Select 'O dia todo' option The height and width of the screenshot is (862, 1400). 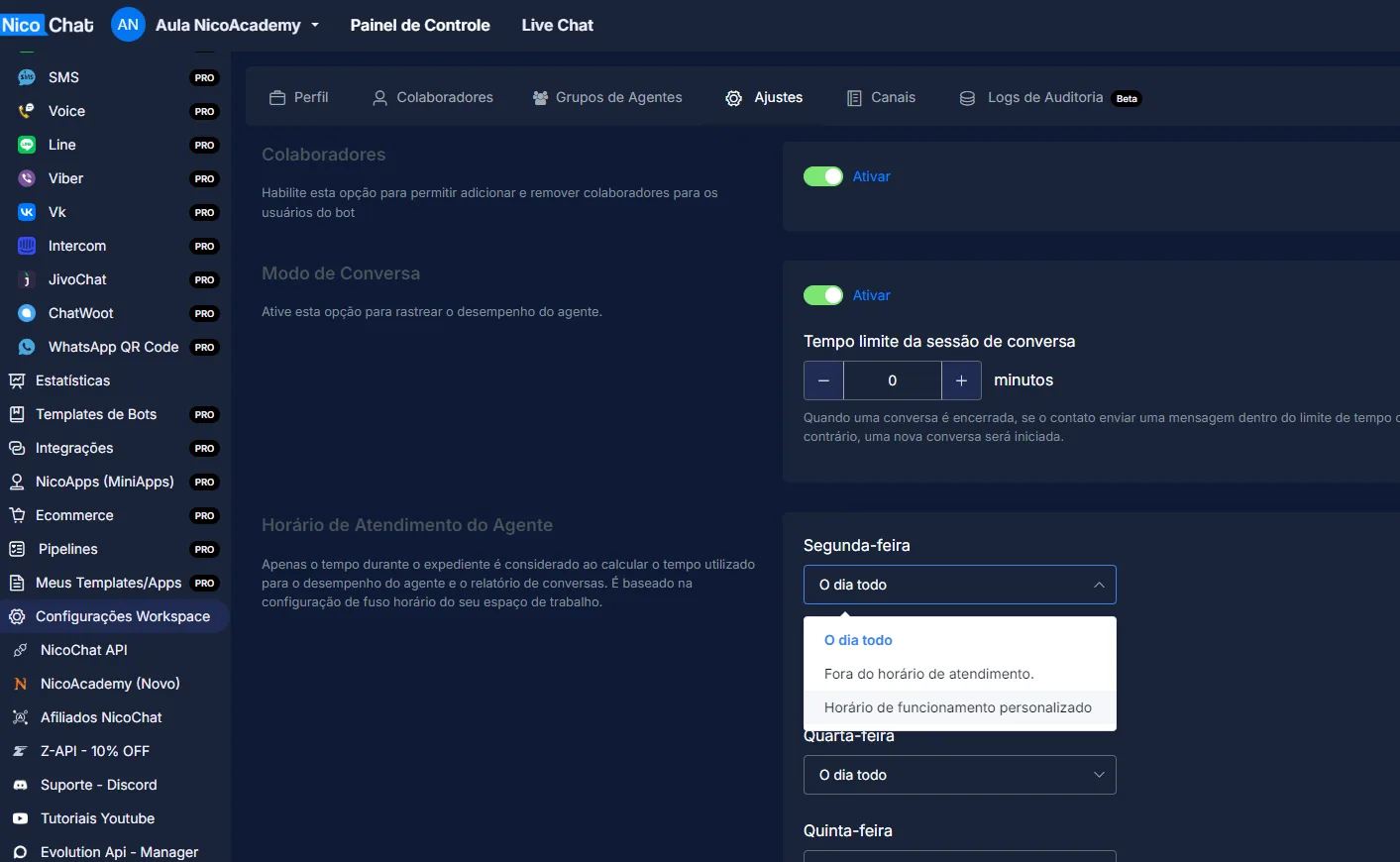click(960, 640)
